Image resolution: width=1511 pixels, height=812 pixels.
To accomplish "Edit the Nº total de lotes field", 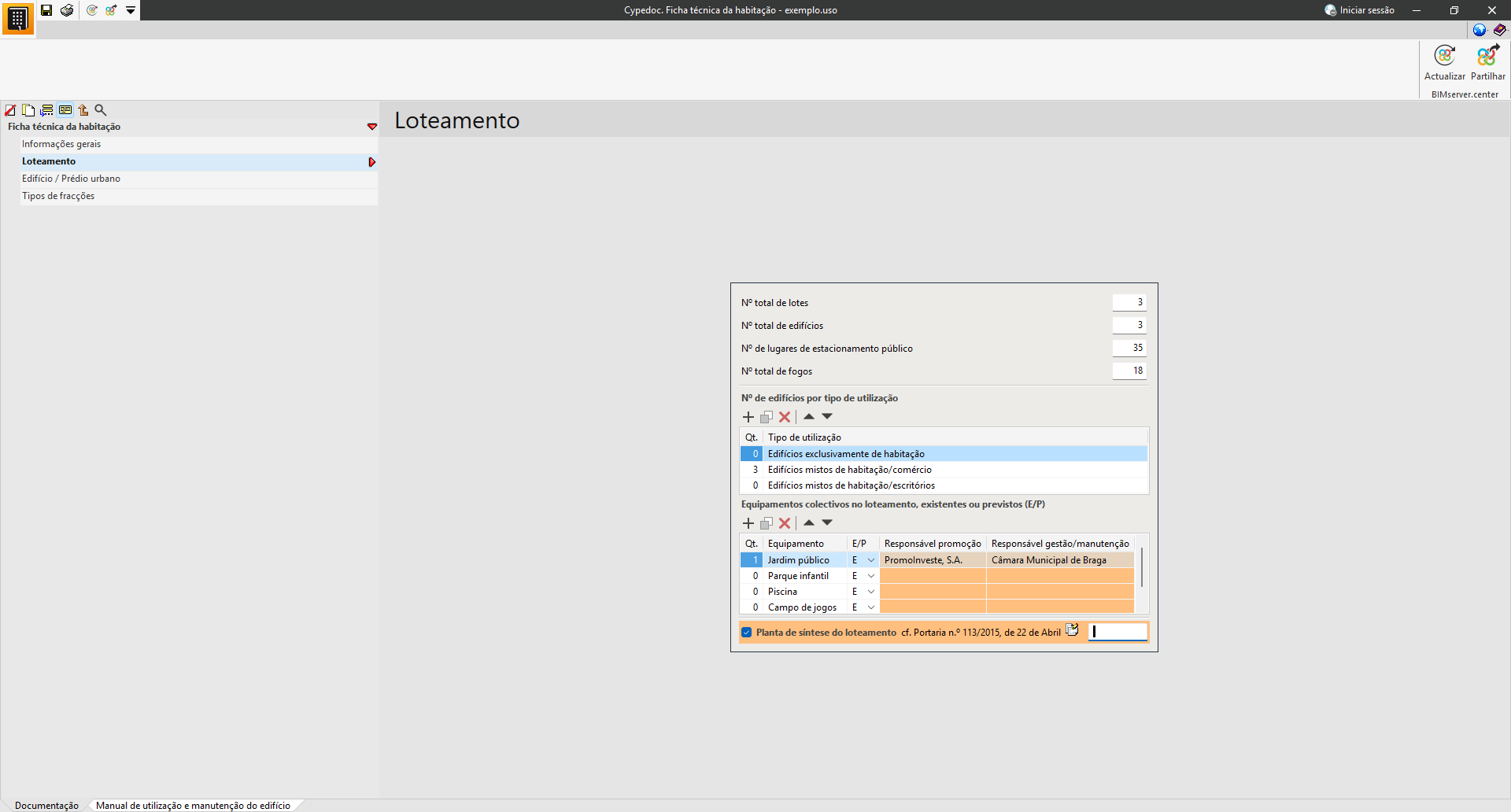I will pos(1129,302).
